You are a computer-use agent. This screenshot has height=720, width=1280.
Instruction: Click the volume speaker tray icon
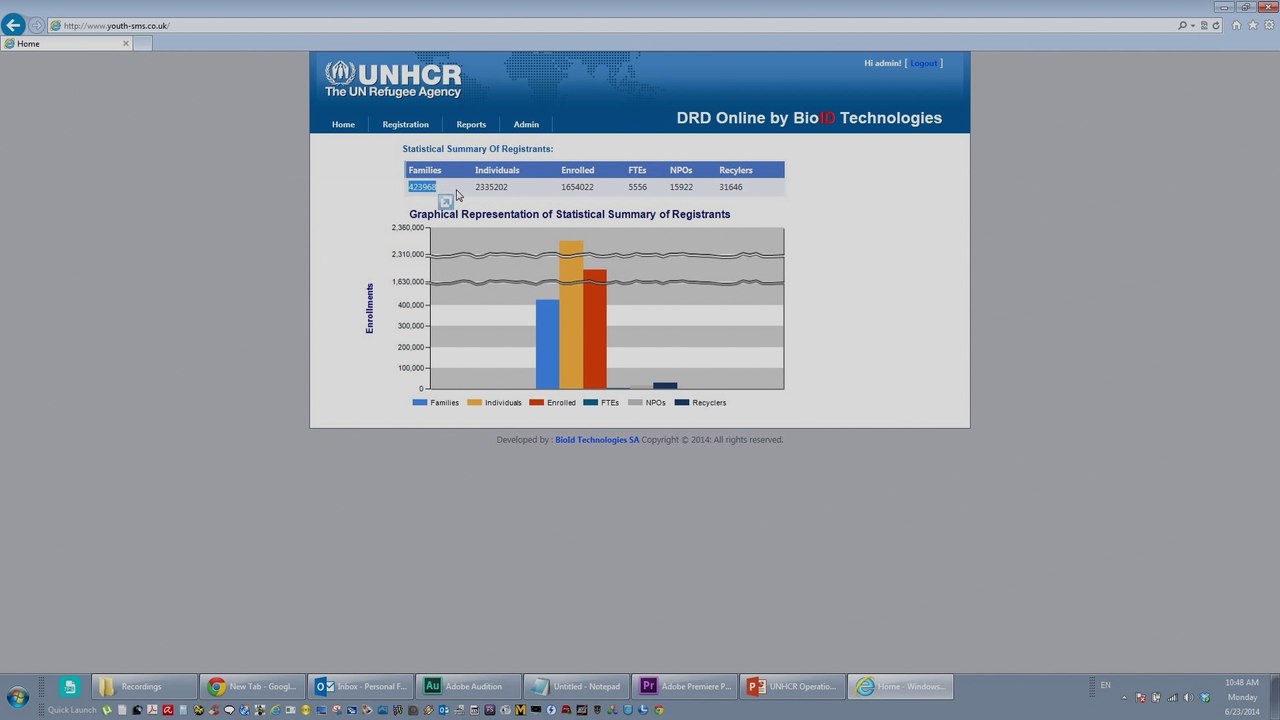point(1188,698)
